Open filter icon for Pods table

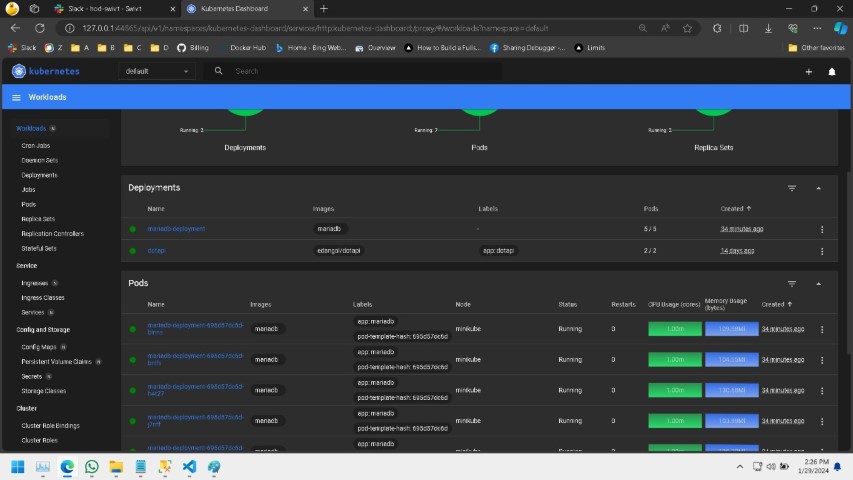[792, 284]
